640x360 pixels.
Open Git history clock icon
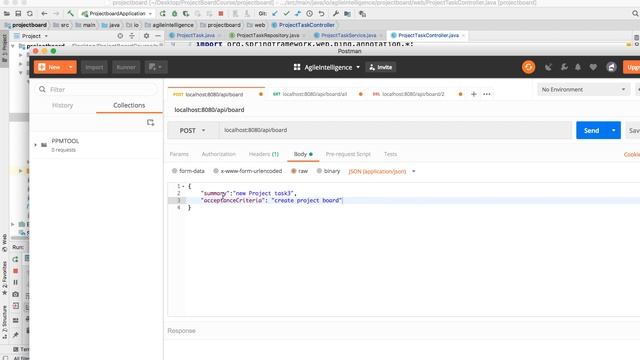coord(309,13)
